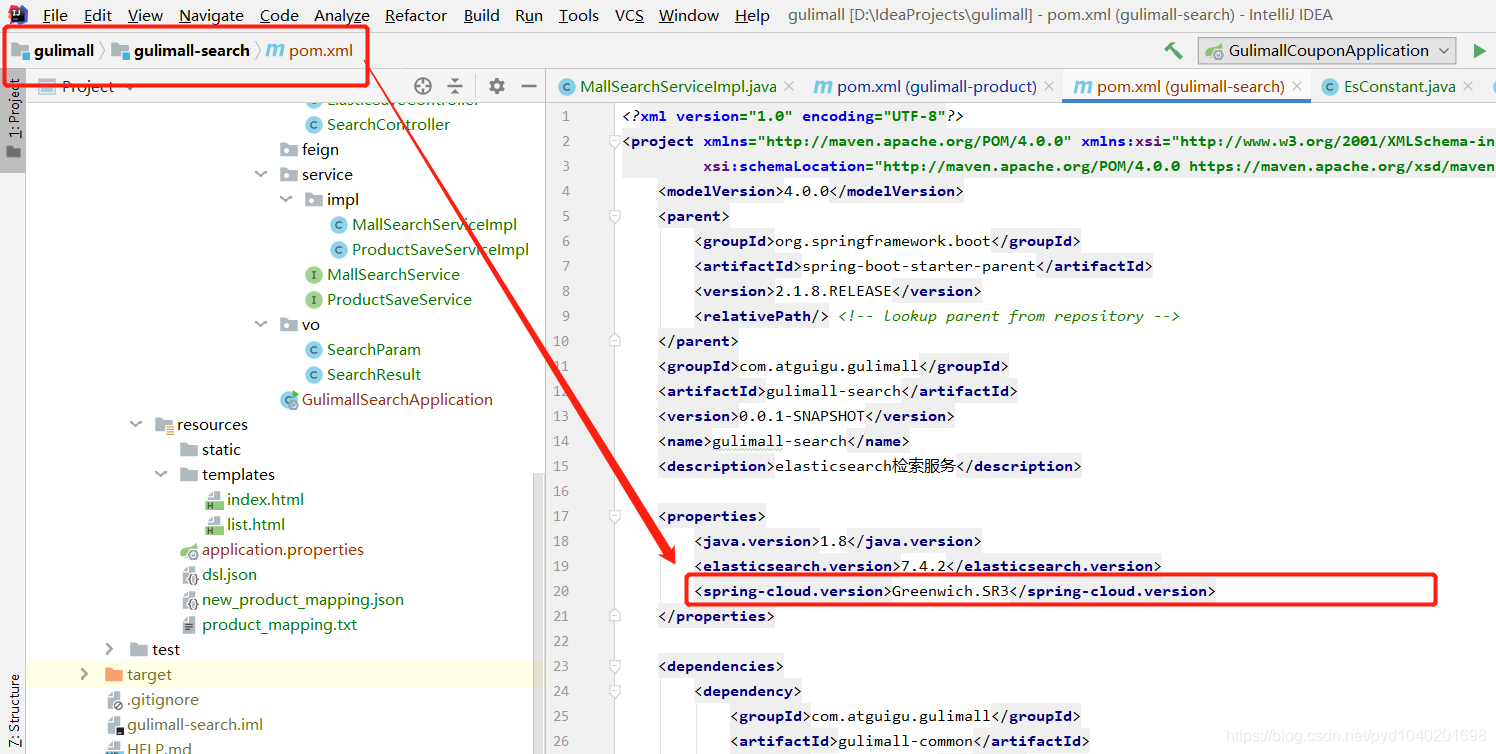Hide the Project panel with minus icon

click(x=529, y=86)
